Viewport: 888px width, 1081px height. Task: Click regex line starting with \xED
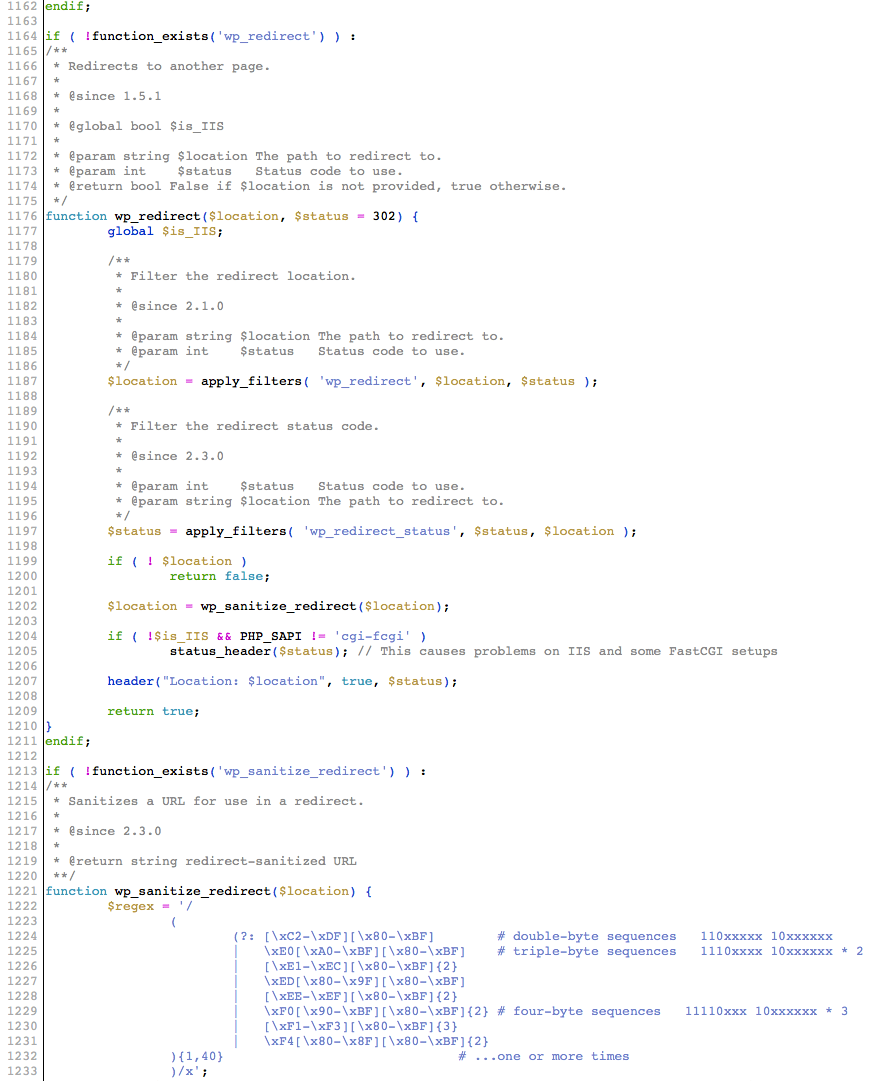click(x=364, y=981)
